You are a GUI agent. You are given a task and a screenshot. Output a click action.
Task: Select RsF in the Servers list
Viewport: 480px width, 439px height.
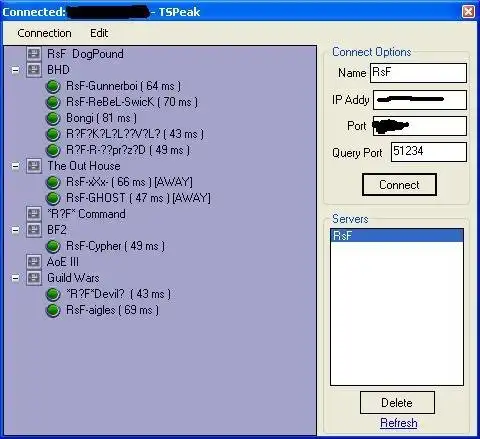[397, 236]
